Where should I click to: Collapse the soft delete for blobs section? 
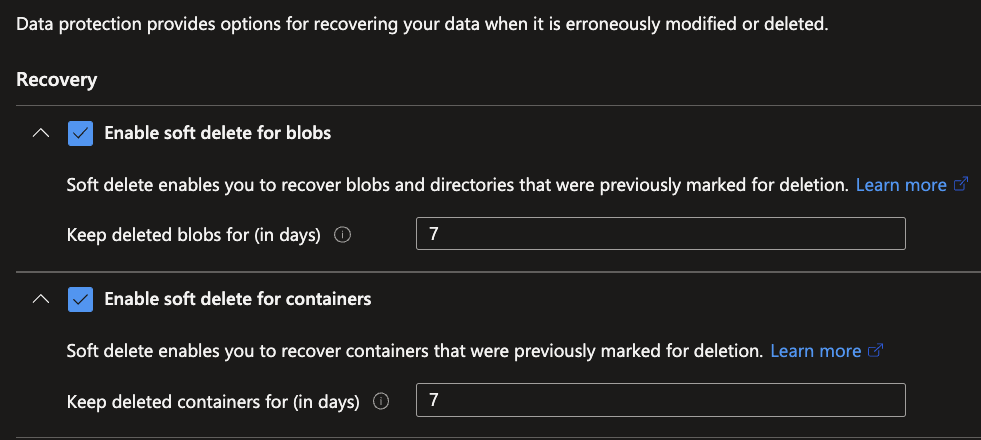pyautogui.click(x=40, y=132)
